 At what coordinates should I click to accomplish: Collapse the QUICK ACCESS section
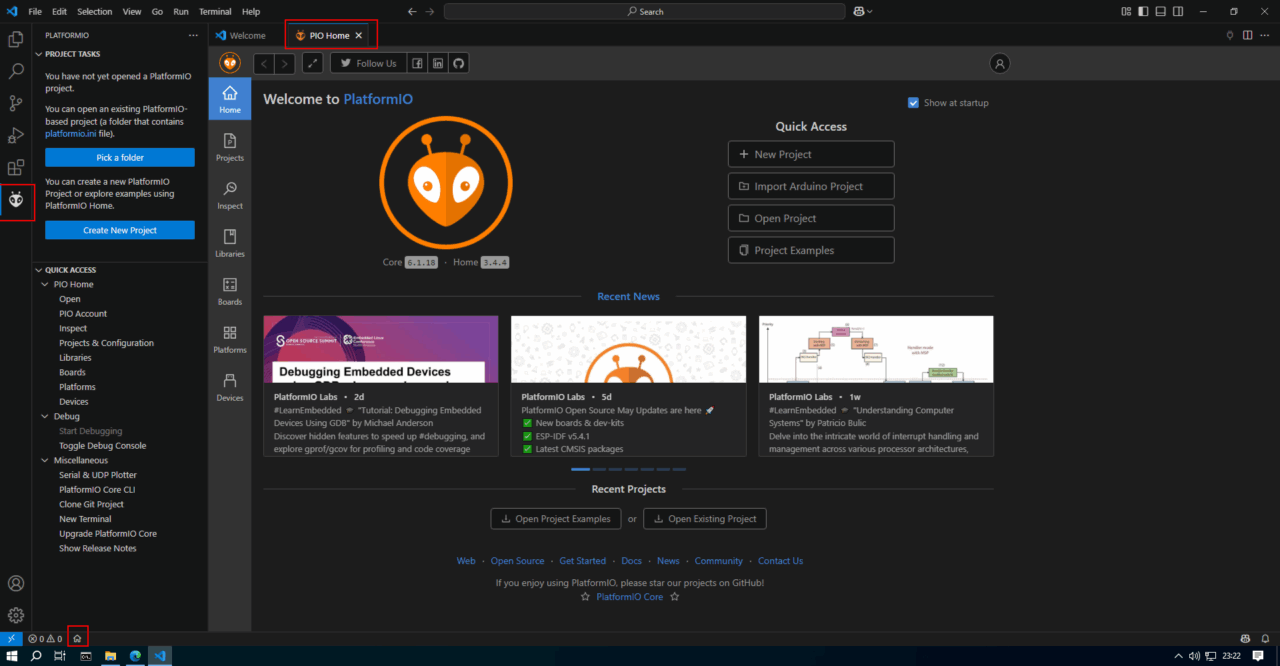pyautogui.click(x=39, y=270)
